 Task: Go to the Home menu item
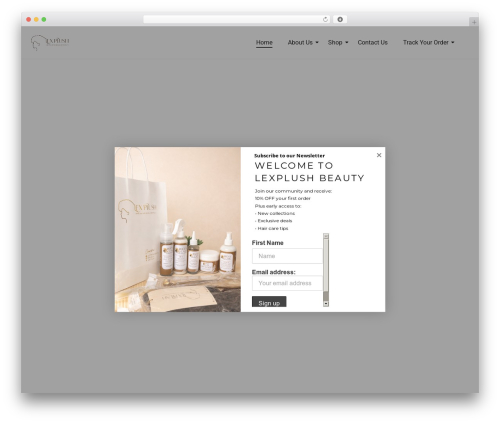(264, 42)
